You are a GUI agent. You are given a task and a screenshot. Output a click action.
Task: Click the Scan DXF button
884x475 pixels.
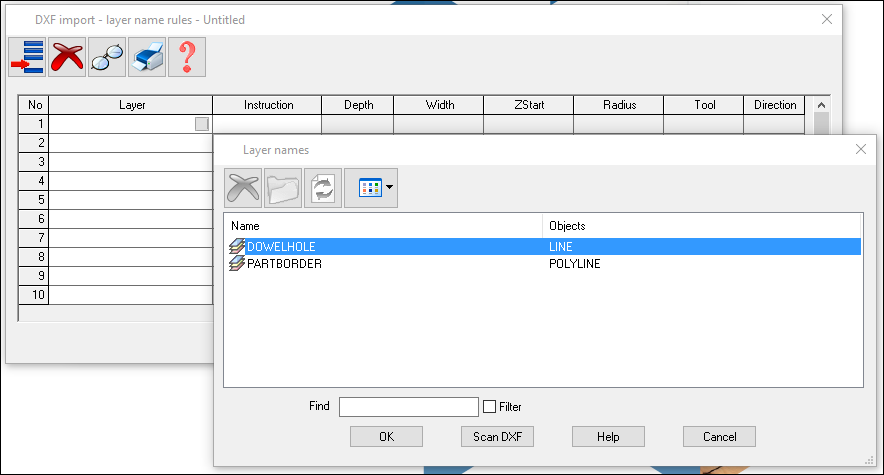click(x=497, y=437)
